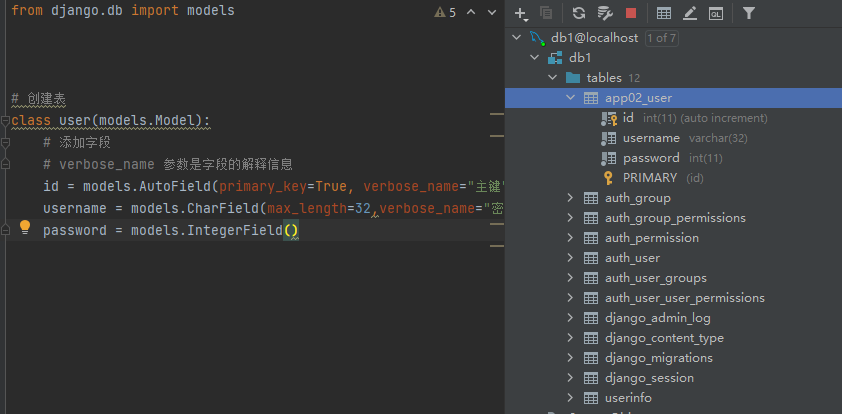This screenshot has width=842, height=414.
Task: Click the '# 添加字段' comment line
Action: click(x=77, y=143)
